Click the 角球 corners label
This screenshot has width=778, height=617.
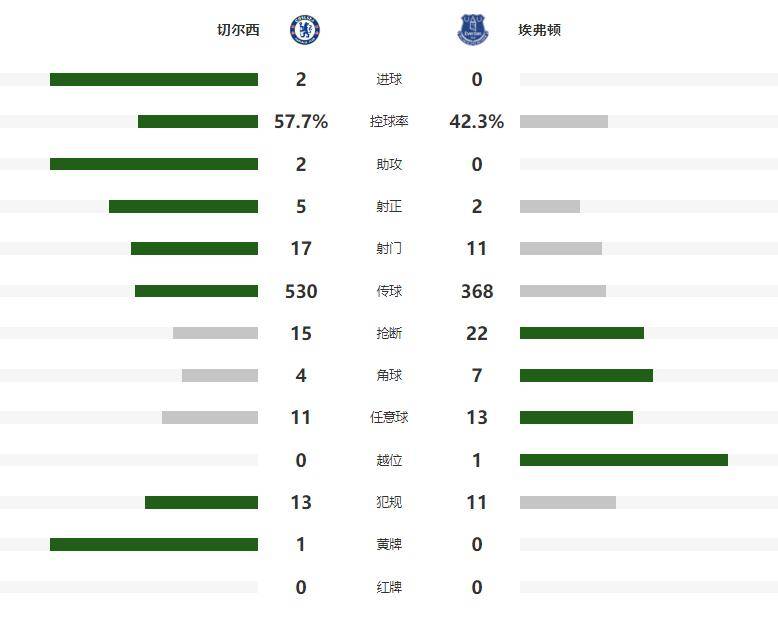pyautogui.click(x=389, y=376)
